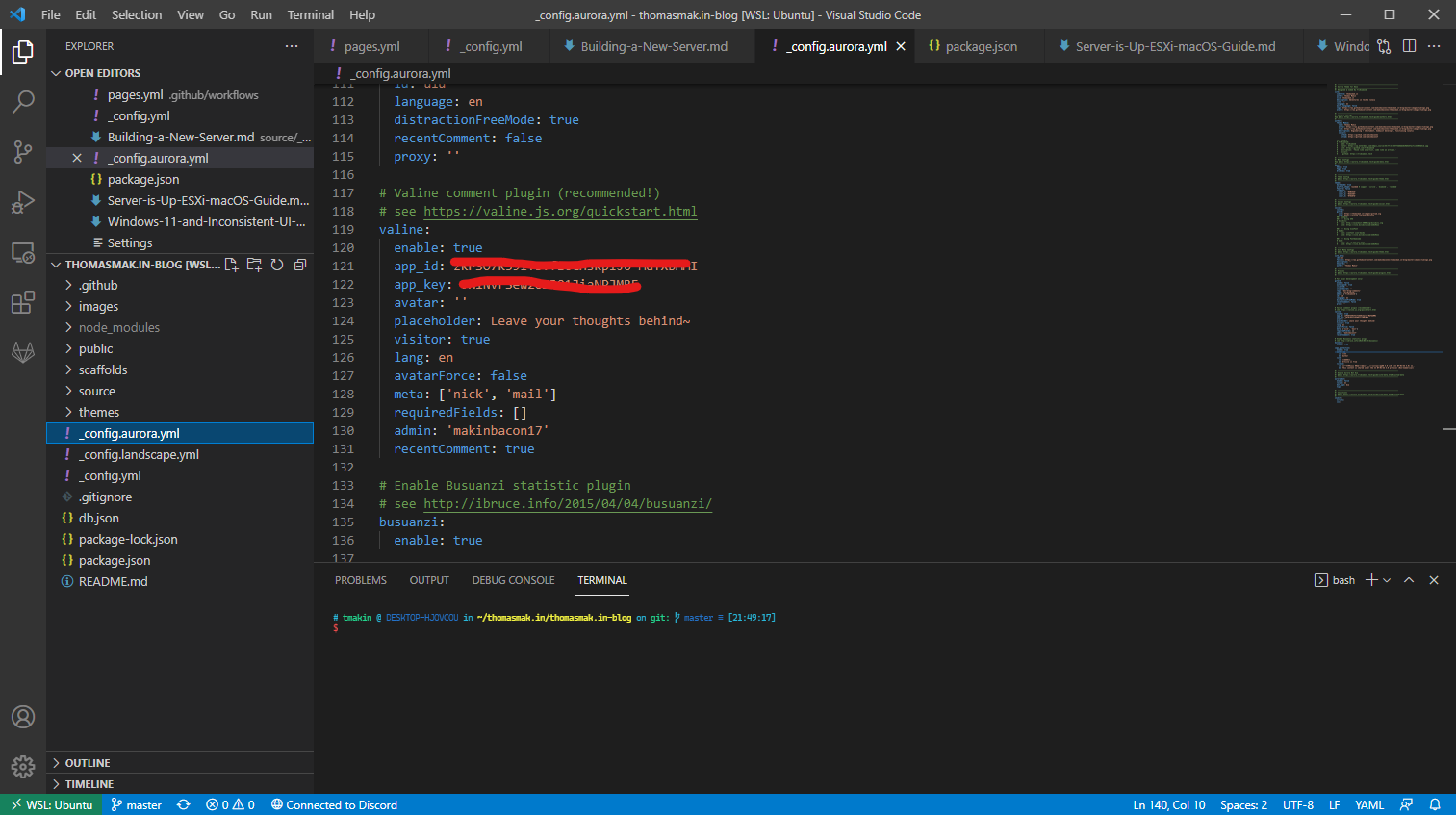This screenshot has height=815, width=1456.
Task: Open the Run and Debug view
Action: click(23, 202)
